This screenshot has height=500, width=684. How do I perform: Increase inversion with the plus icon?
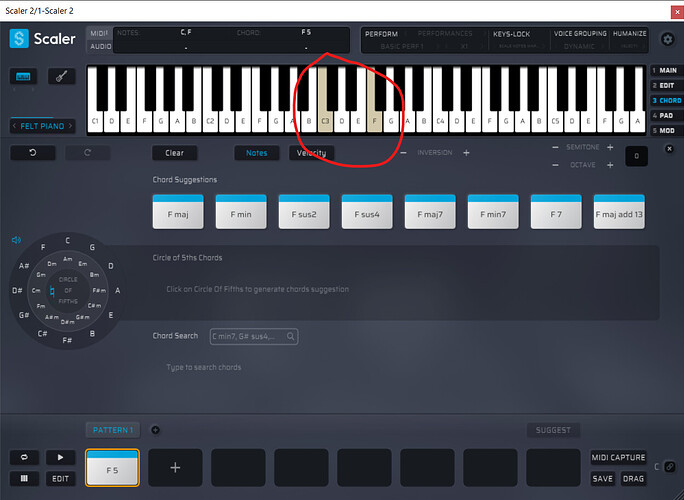click(466, 153)
